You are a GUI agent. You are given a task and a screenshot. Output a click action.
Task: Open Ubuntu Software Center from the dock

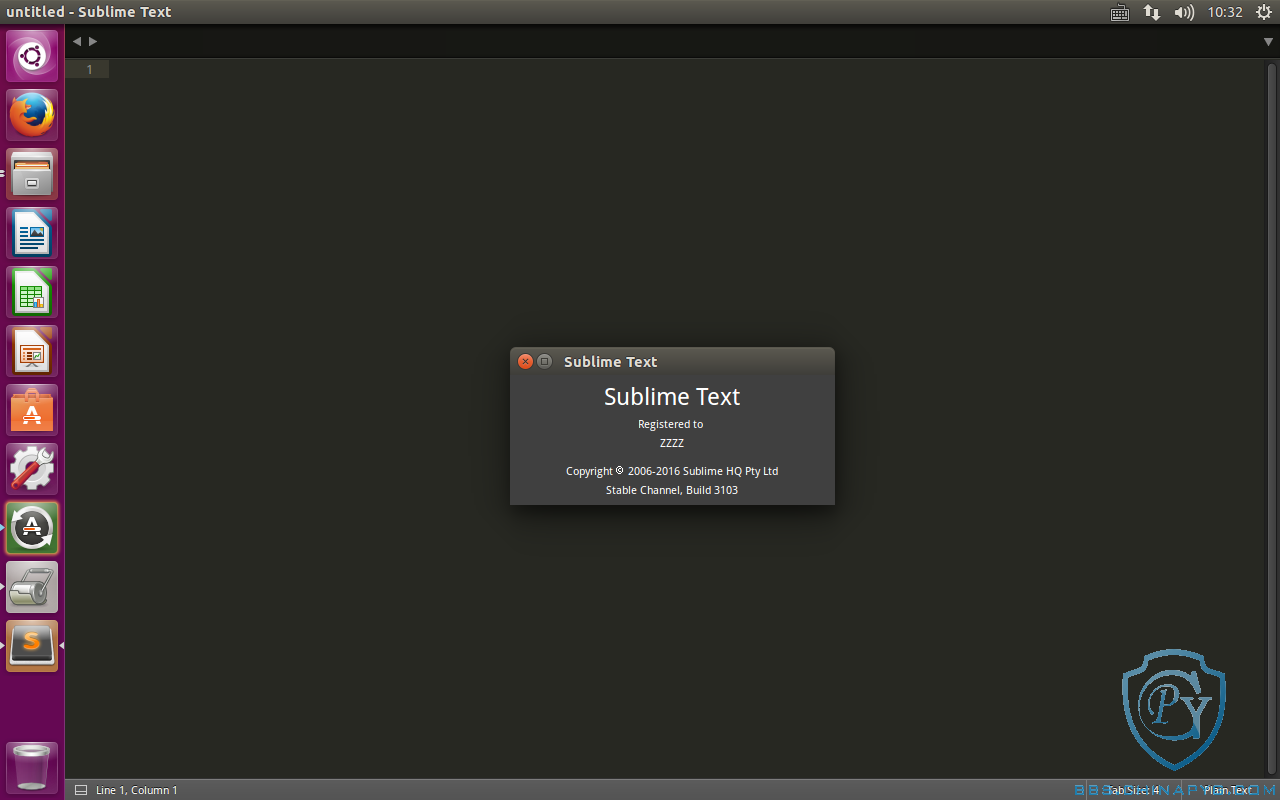tap(32, 410)
